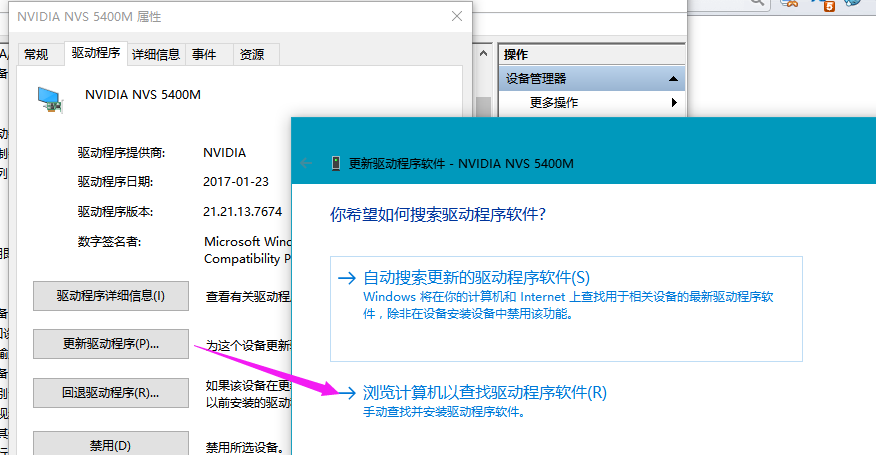Click driver date value 2017-01-23
876x455 pixels.
[236, 182]
